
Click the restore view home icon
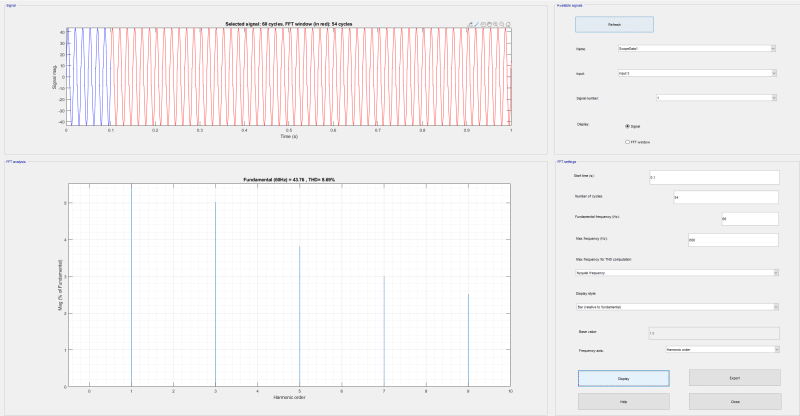pyautogui.click(x=508, y=24)
